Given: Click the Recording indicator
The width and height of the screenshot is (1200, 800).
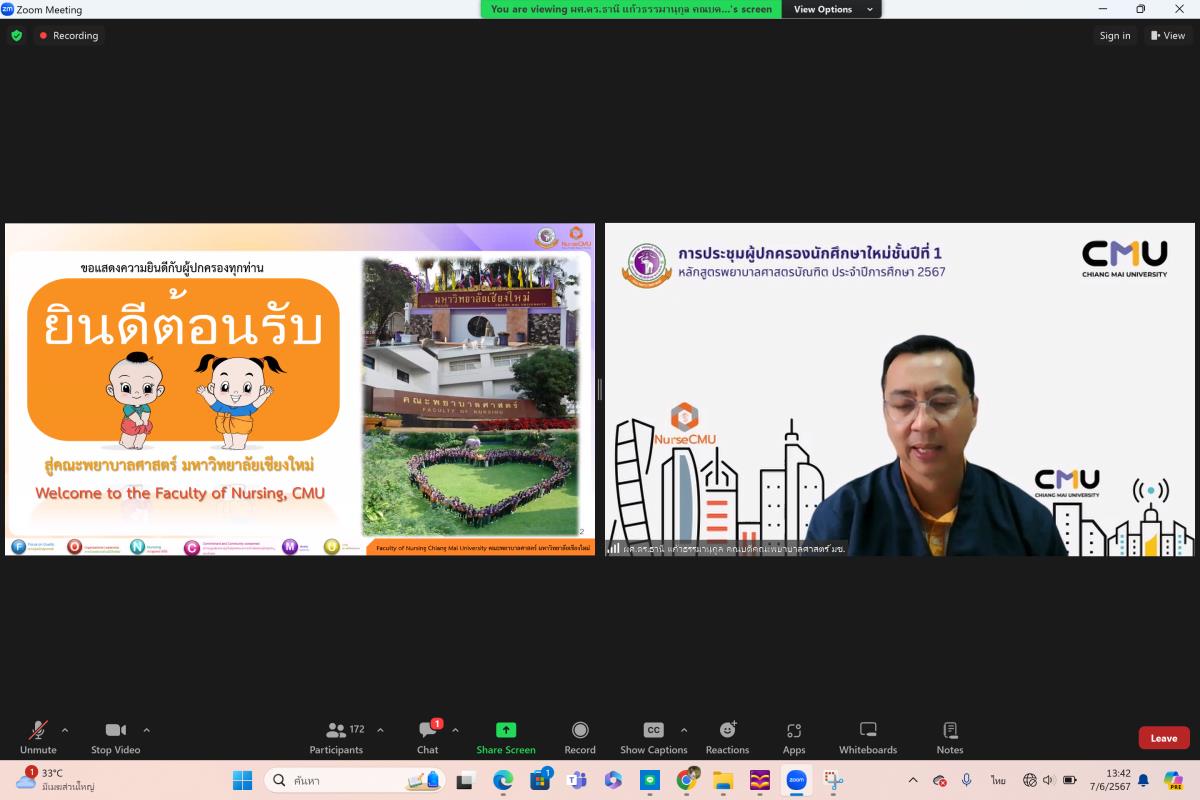Looking at the screenshot, I should (68, 35).
